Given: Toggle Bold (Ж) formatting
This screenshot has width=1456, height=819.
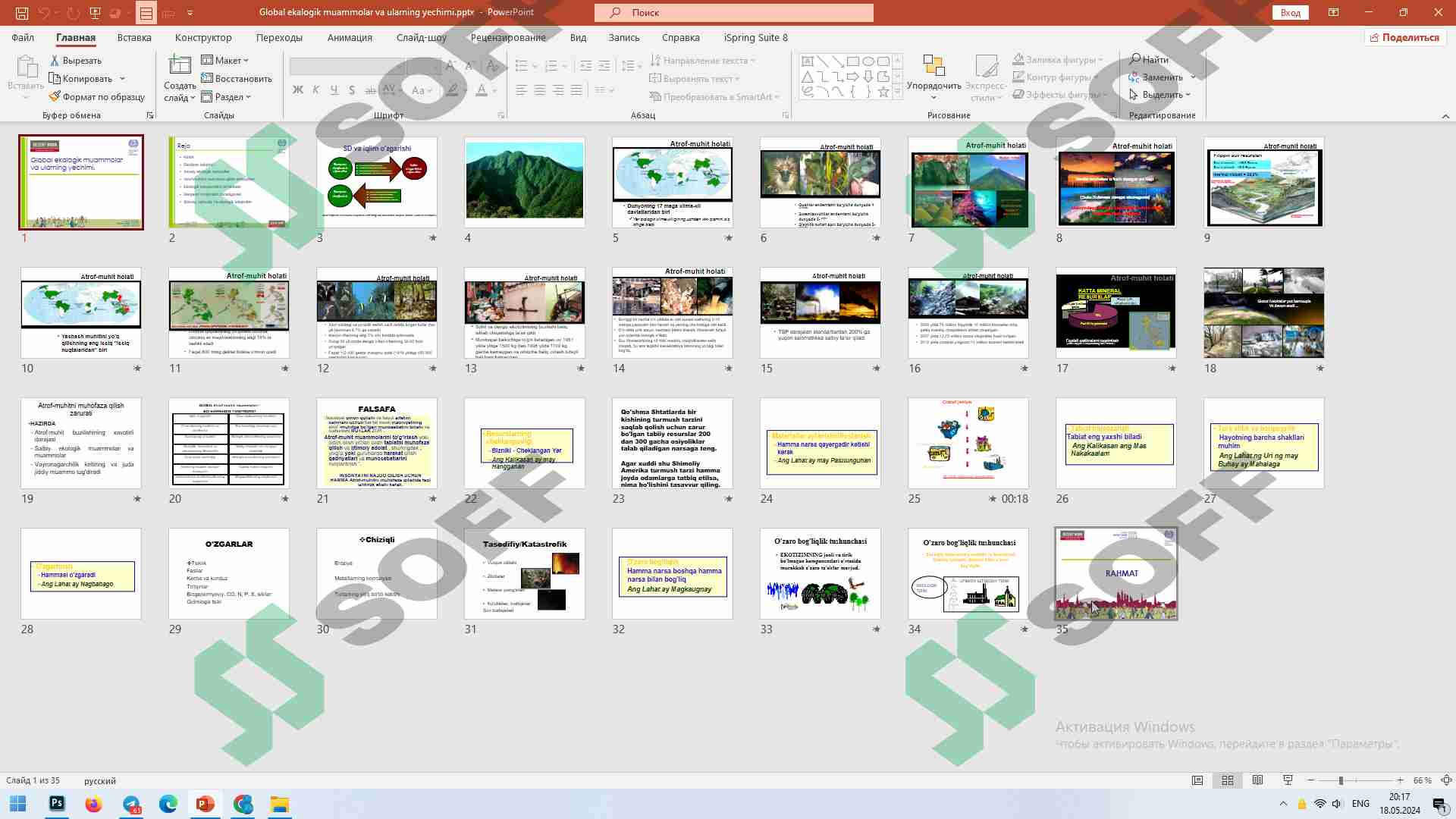Looking at the screenshot, I should (298, 90).
